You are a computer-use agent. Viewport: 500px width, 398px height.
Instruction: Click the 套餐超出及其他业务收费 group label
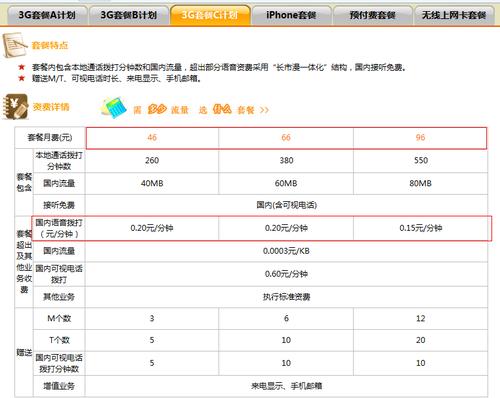coord(24,262)
